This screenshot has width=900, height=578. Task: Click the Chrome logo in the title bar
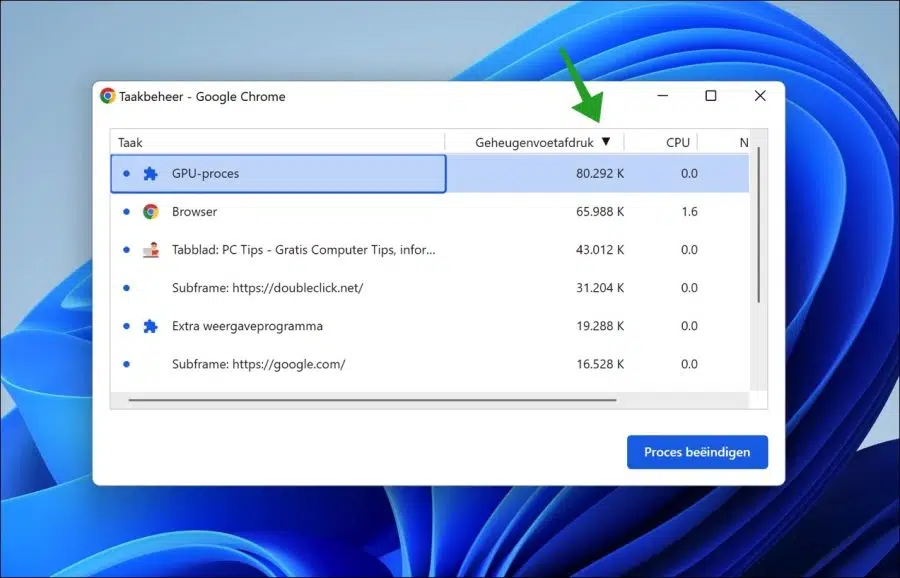107,96
